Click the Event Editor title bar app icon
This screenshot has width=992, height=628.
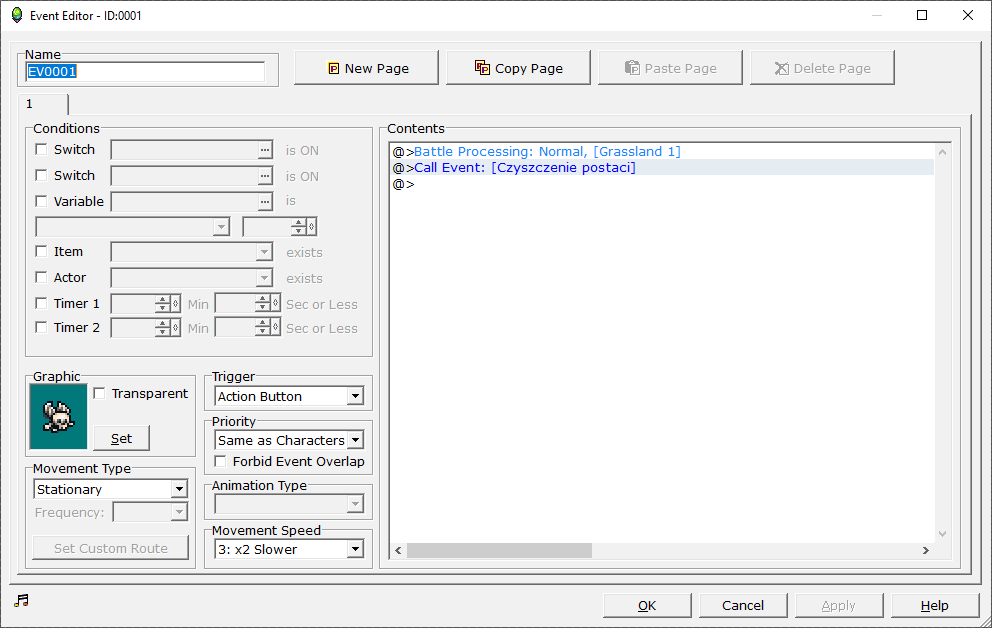[x=17, y=15]
